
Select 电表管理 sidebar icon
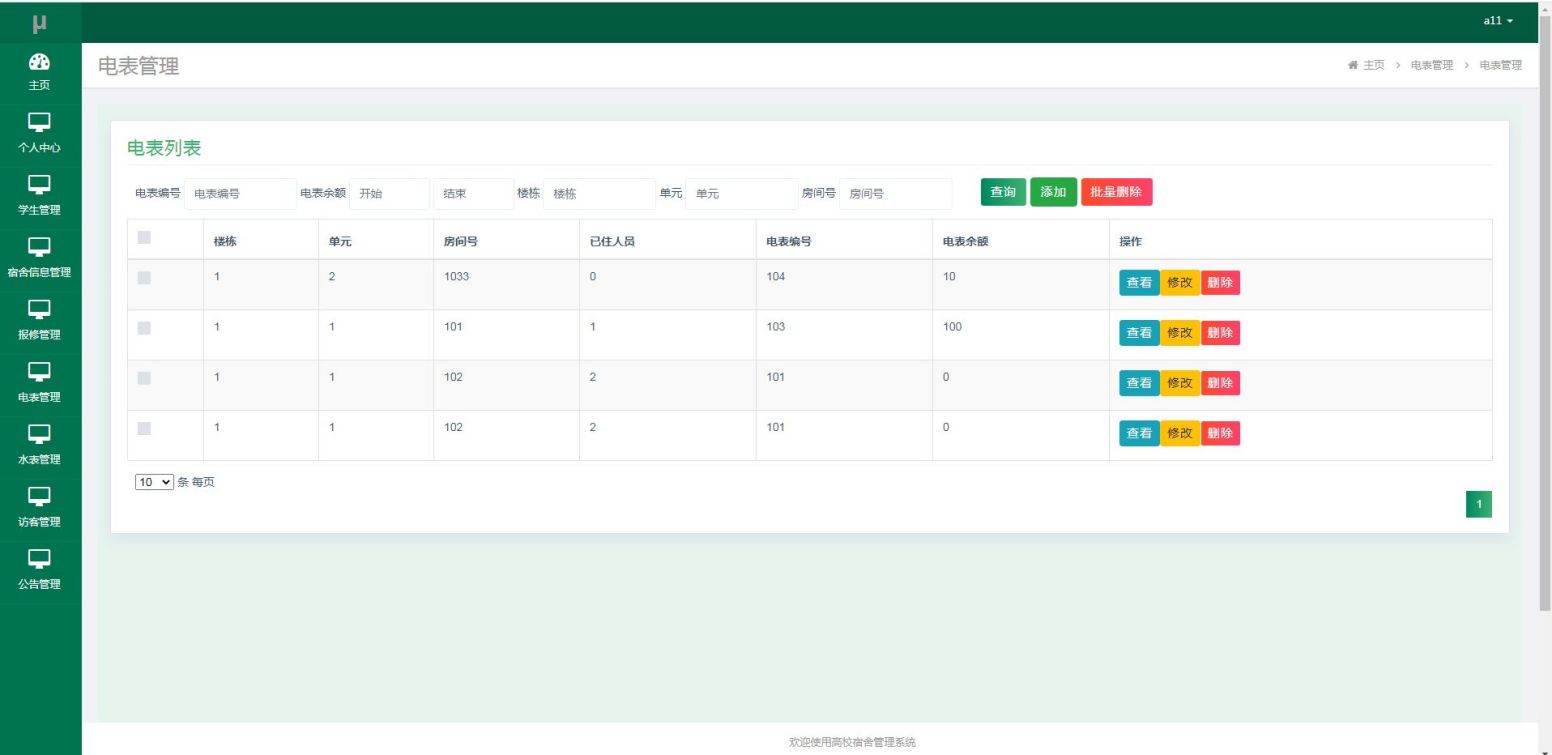point(40,371)
